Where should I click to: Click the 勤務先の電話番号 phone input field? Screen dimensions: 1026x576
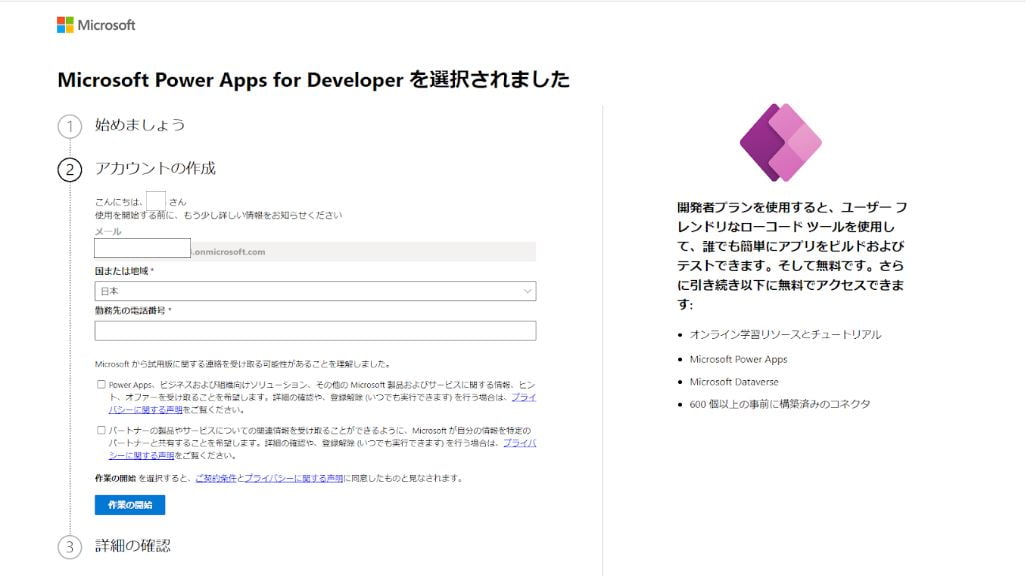click(x=315, y=331)
